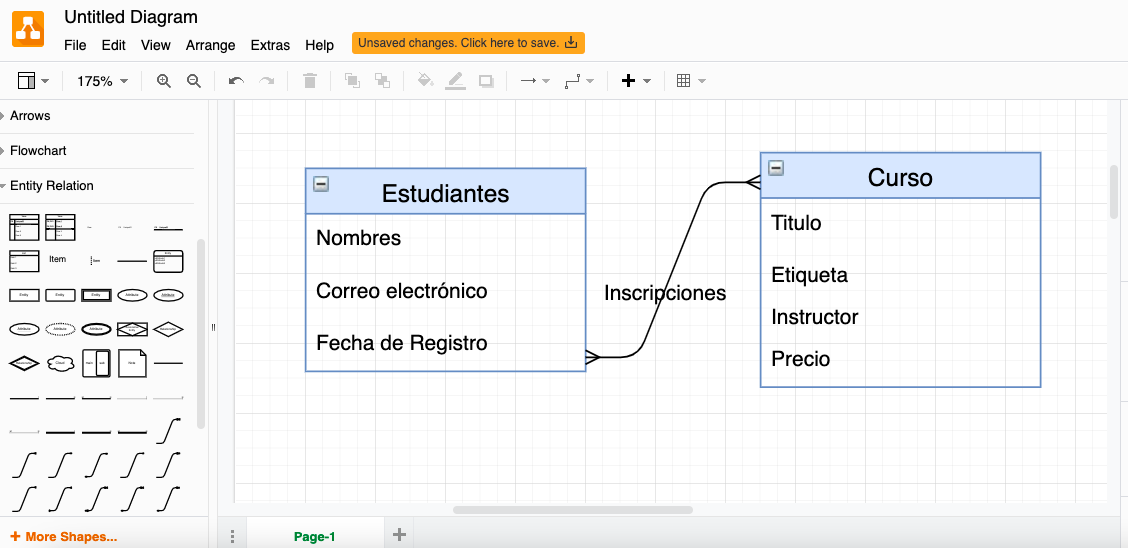Click the Fill Color bucket icon
Image resolution: width=1128 pixels, height=548 pixels.
pyautogui.click(x=425, y=81)
